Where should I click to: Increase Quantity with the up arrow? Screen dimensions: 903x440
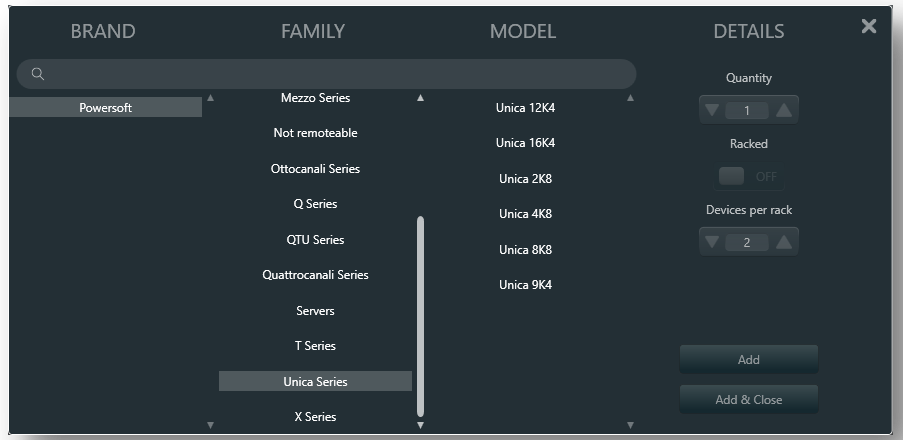(784, 110)
